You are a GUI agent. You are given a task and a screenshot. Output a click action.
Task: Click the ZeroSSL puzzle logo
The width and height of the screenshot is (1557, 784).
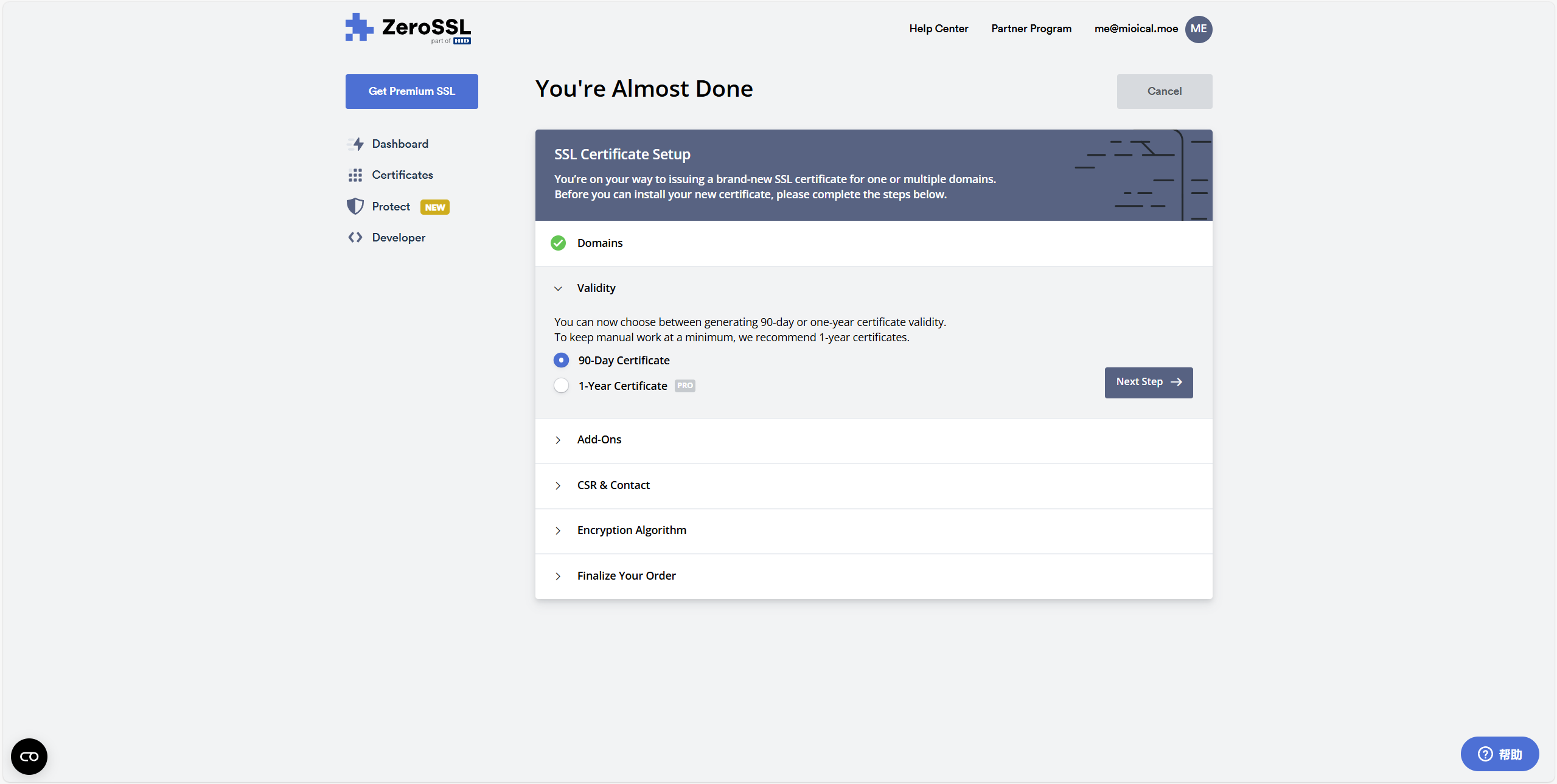(360, 27)
